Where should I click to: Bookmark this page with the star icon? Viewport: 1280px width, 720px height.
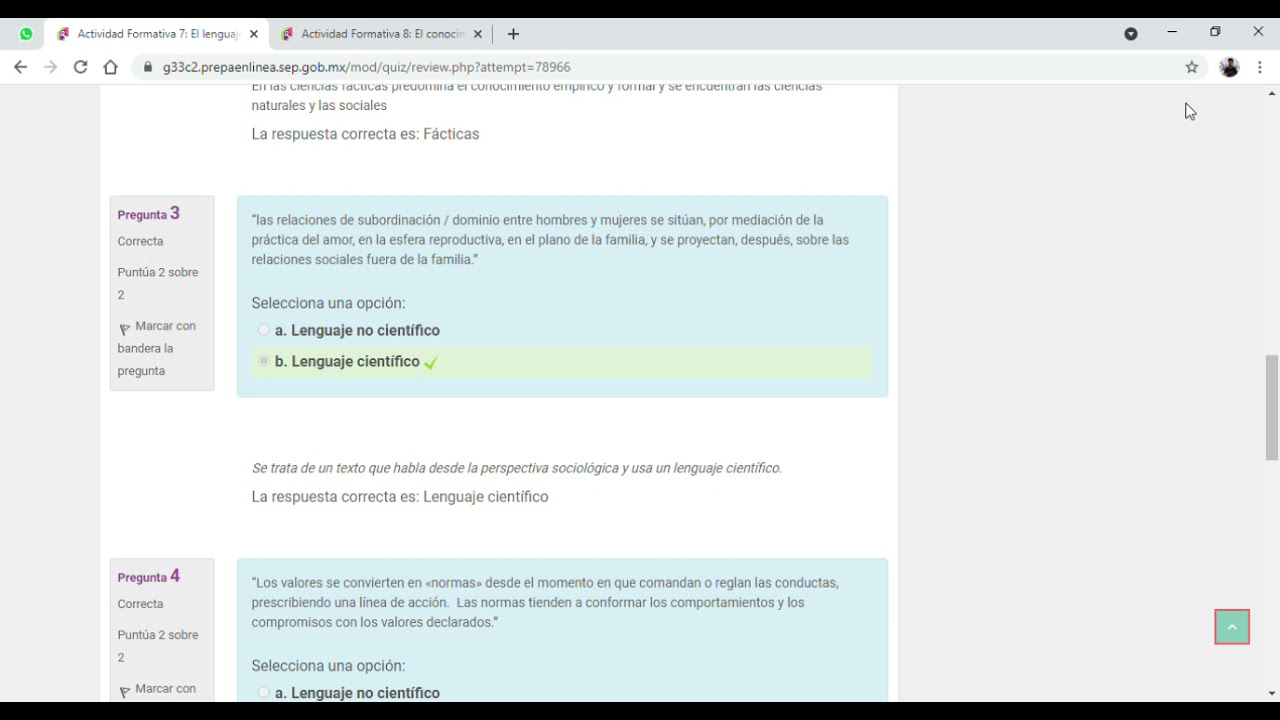(x=1192, y=67)
